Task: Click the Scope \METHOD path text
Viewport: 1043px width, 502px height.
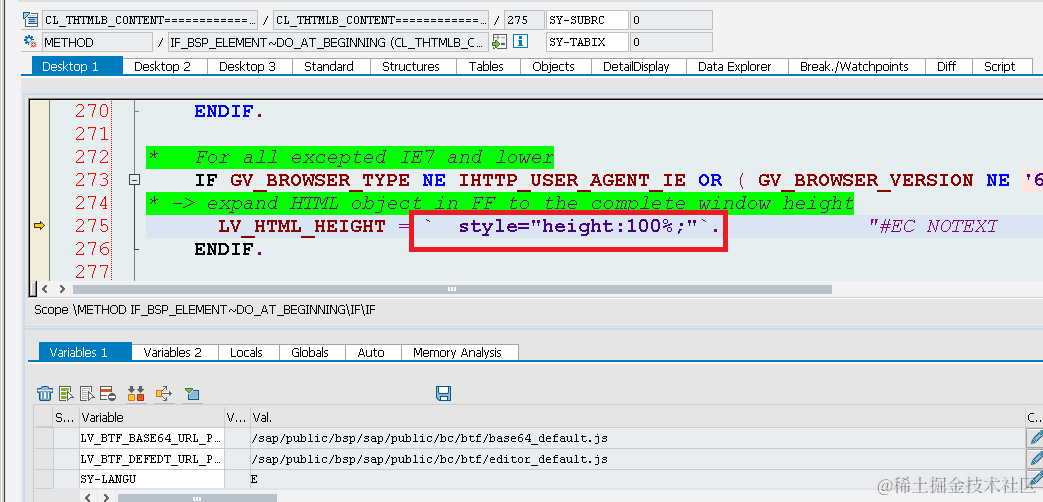Action: pos(204,310)
